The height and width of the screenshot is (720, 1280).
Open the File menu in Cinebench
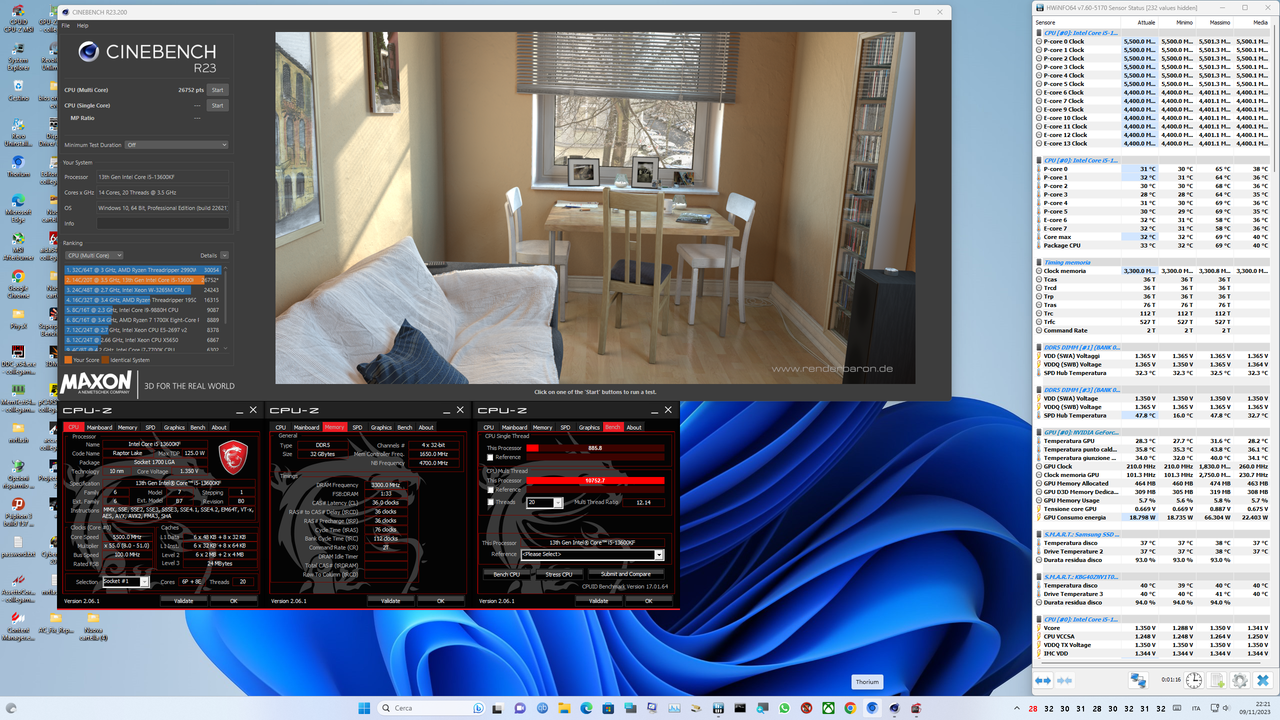tap(66, 26)
